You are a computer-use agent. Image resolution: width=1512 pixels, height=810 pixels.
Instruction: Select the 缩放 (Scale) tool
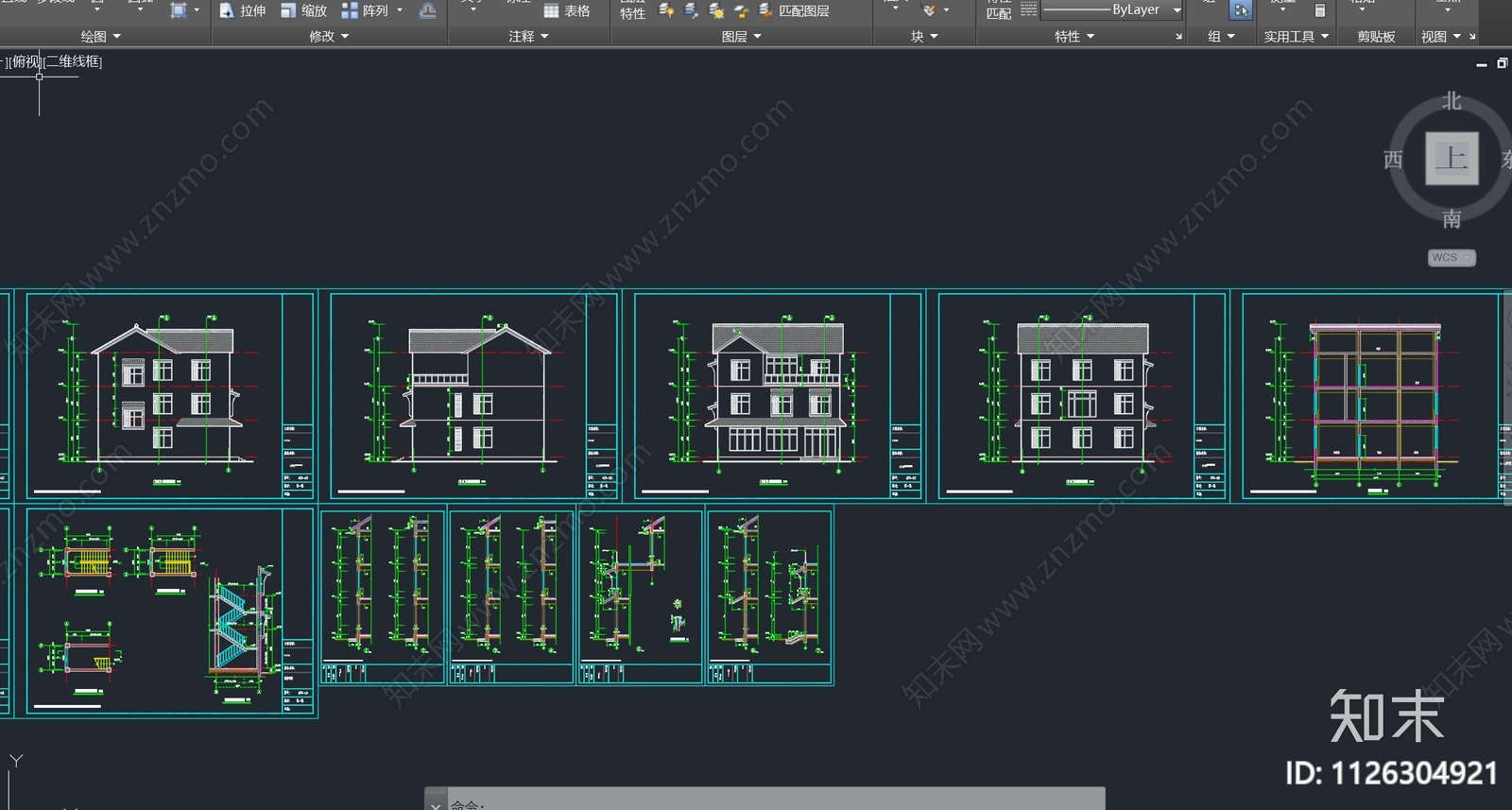point(303,10)
